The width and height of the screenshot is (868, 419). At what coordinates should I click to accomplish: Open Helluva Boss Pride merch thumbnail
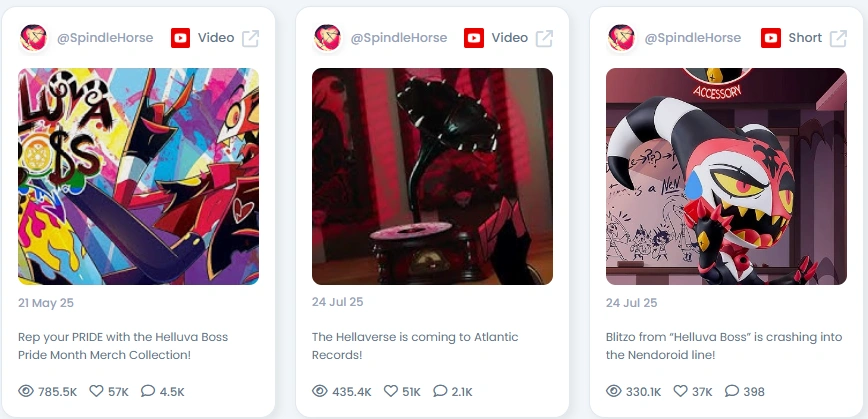pos(138,177)
